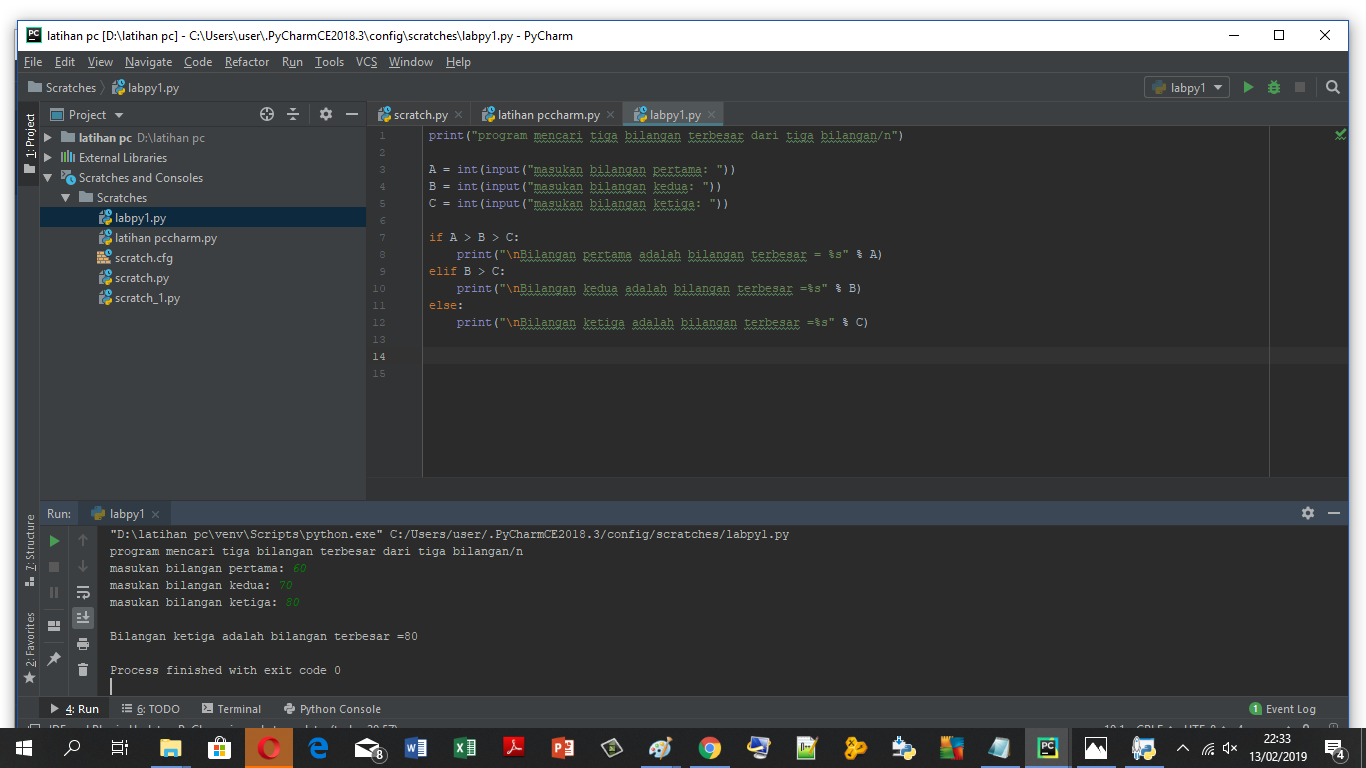This screenshot has width=1366, height=768.
Task: Toggle scroll to end in Run console
Action: click(83, 618)
